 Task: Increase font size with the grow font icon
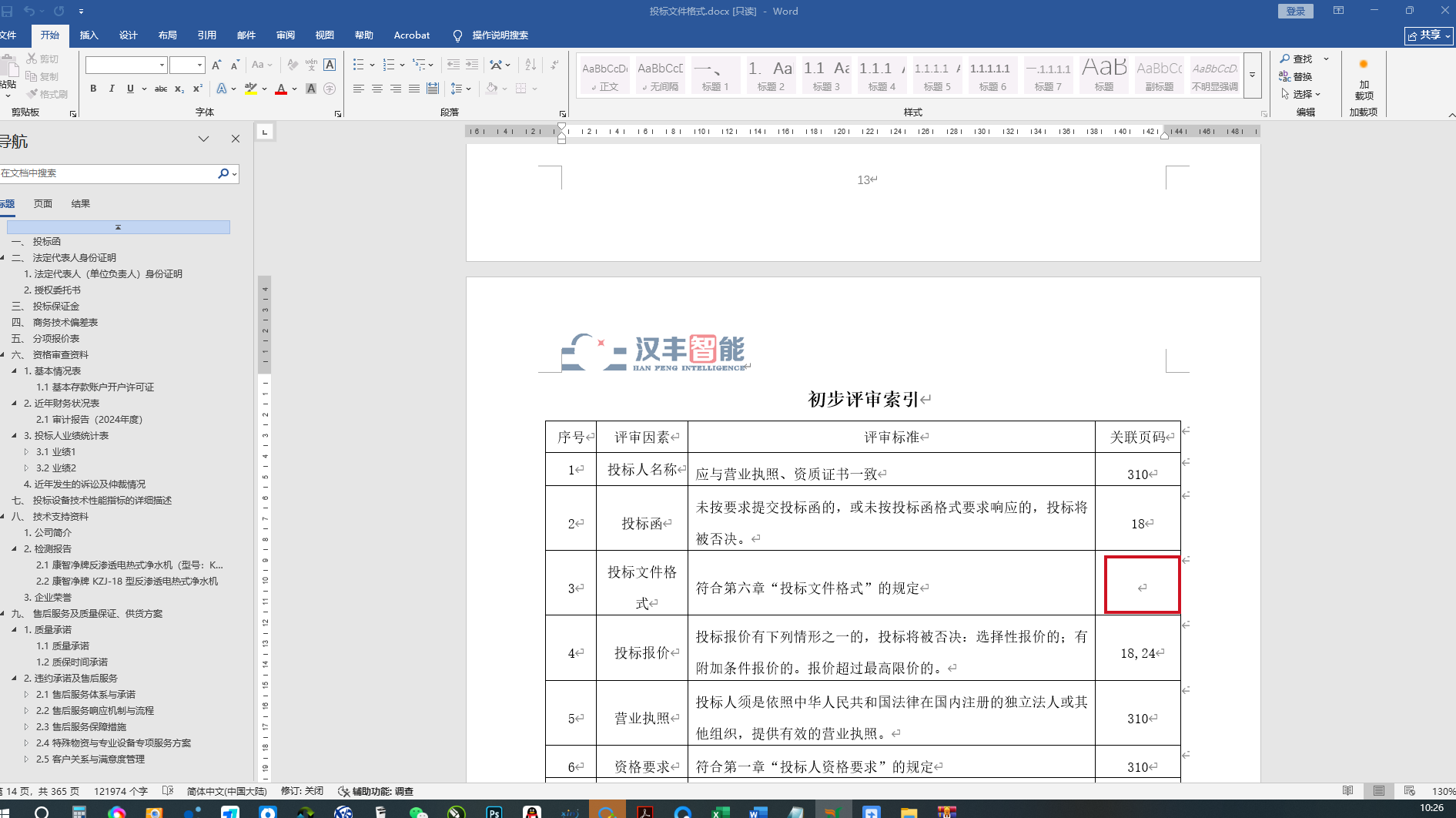[x=216, y=65]
